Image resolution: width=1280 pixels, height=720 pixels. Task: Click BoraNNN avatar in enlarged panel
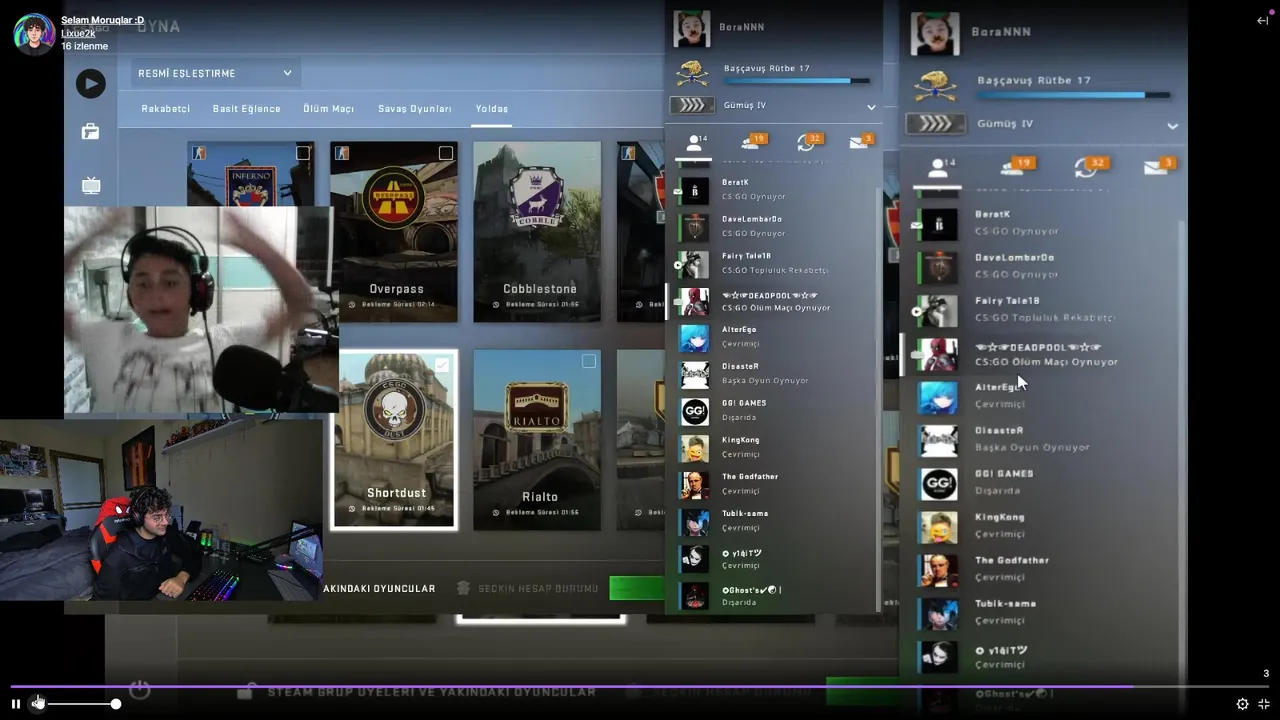click(935, 34)
